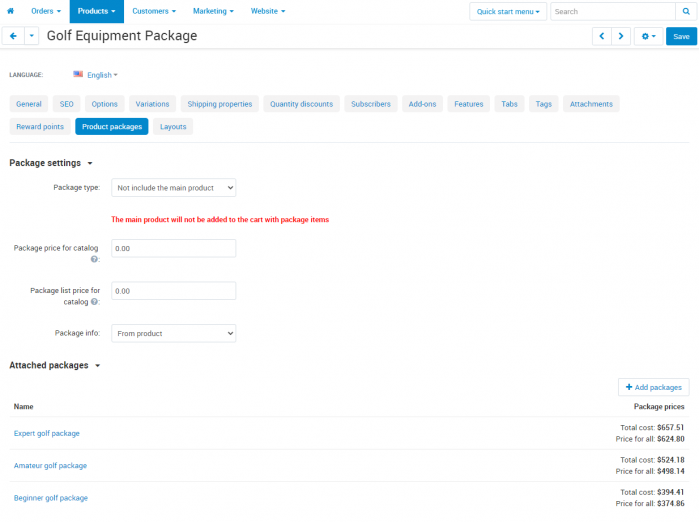Open the Subscribers tab
Screen dimensions: 700x522
(x=371, y=104)
